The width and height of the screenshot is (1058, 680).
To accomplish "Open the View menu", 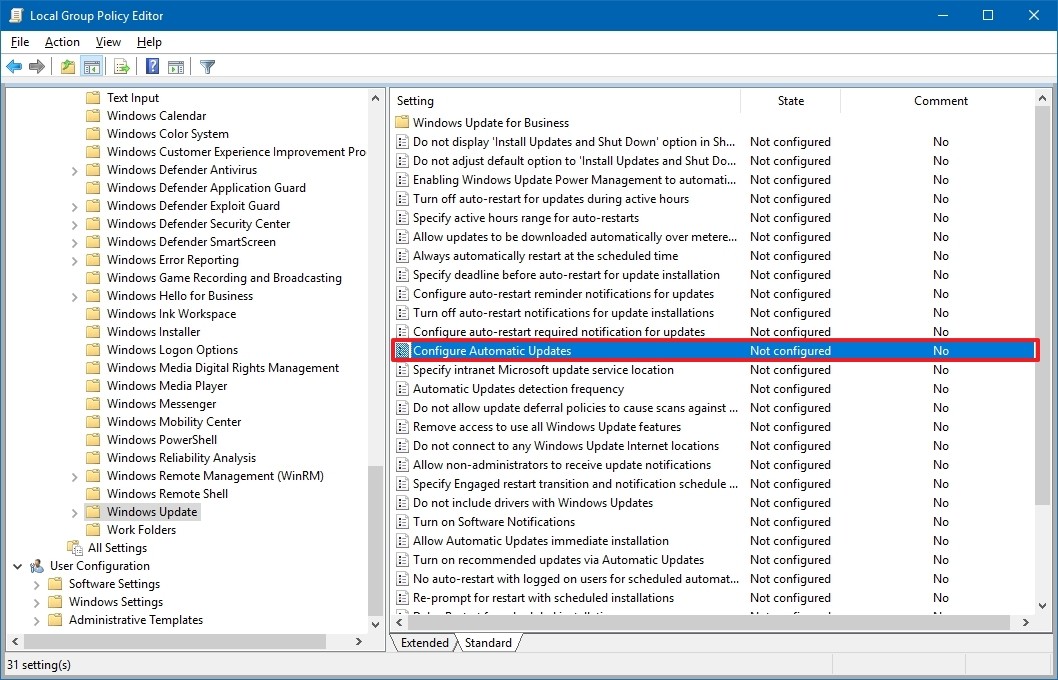I will pyautogui.click(x=108, y=42).
